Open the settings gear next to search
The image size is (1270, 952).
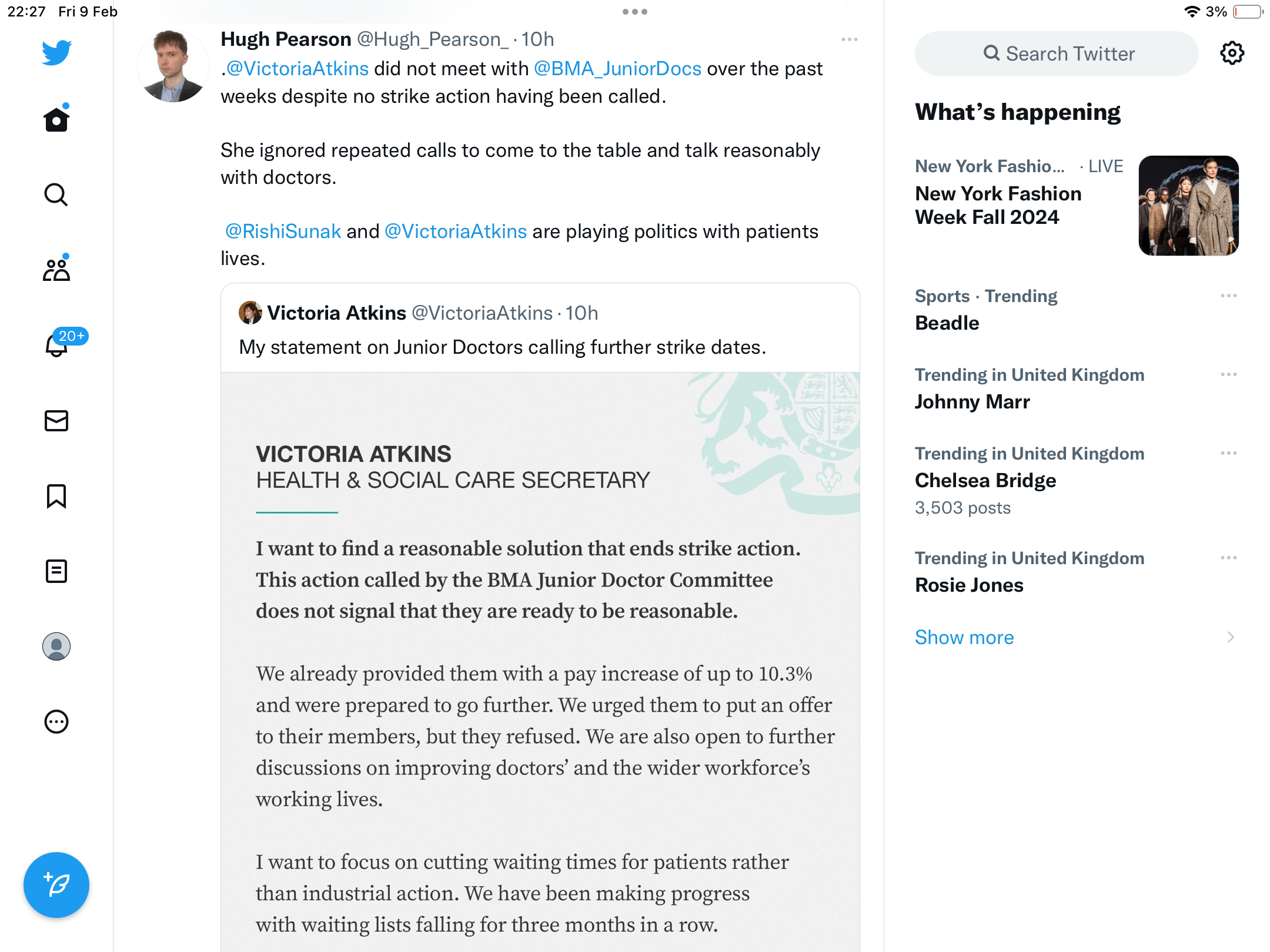point(1232,53)
